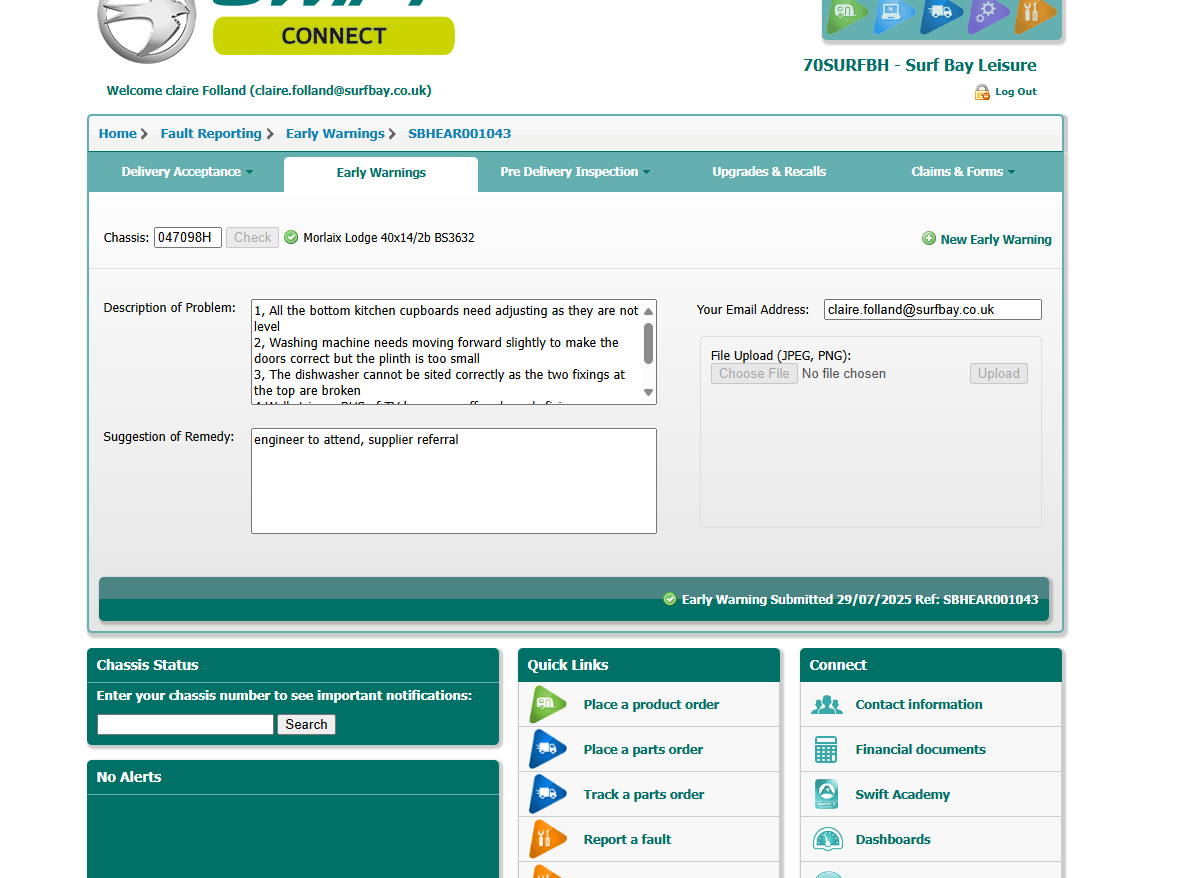The image size is (1185, 878).
Task: Click the Log Out link
Action: point(1016,91)
